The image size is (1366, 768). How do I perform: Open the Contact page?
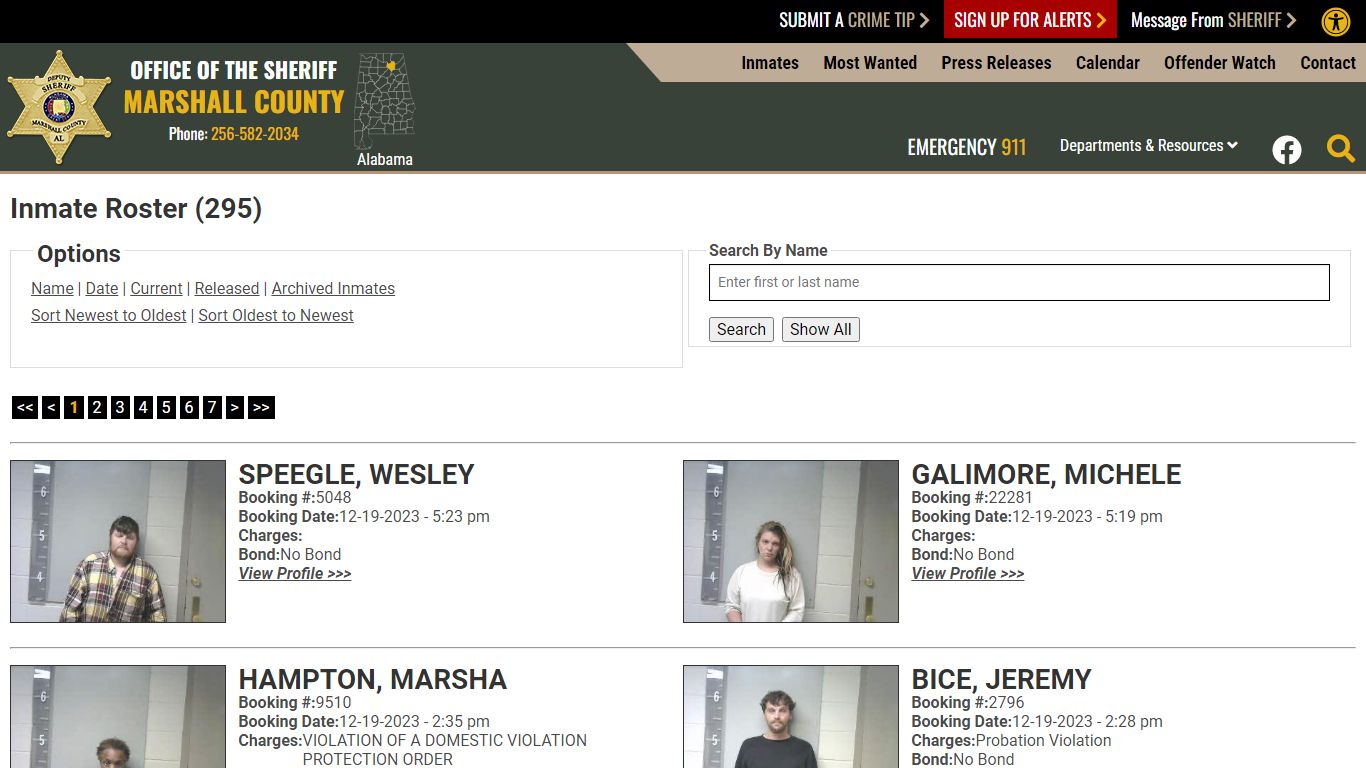pos(1328,62)
